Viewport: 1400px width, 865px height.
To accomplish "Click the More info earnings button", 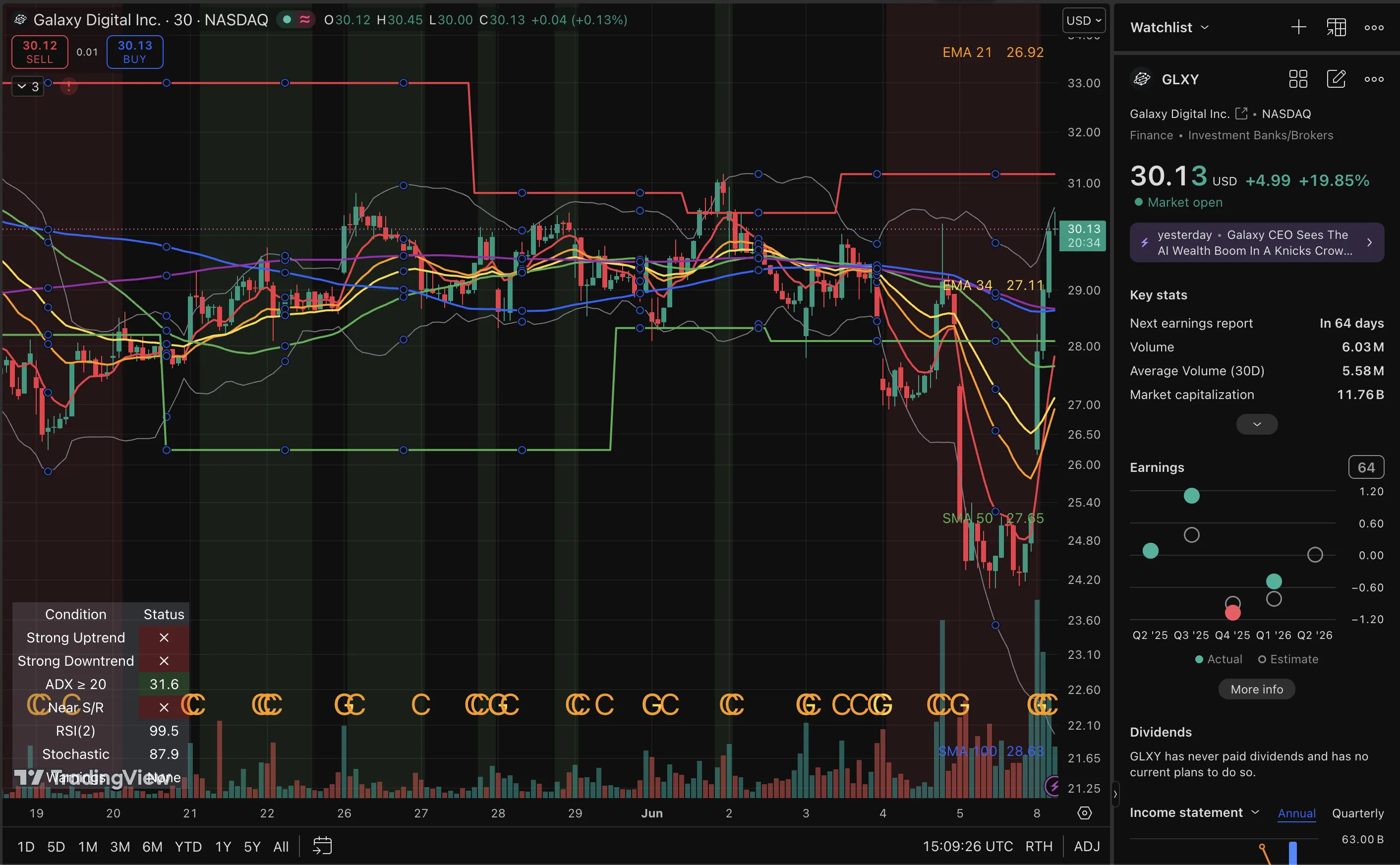I will coord(1256,689).
